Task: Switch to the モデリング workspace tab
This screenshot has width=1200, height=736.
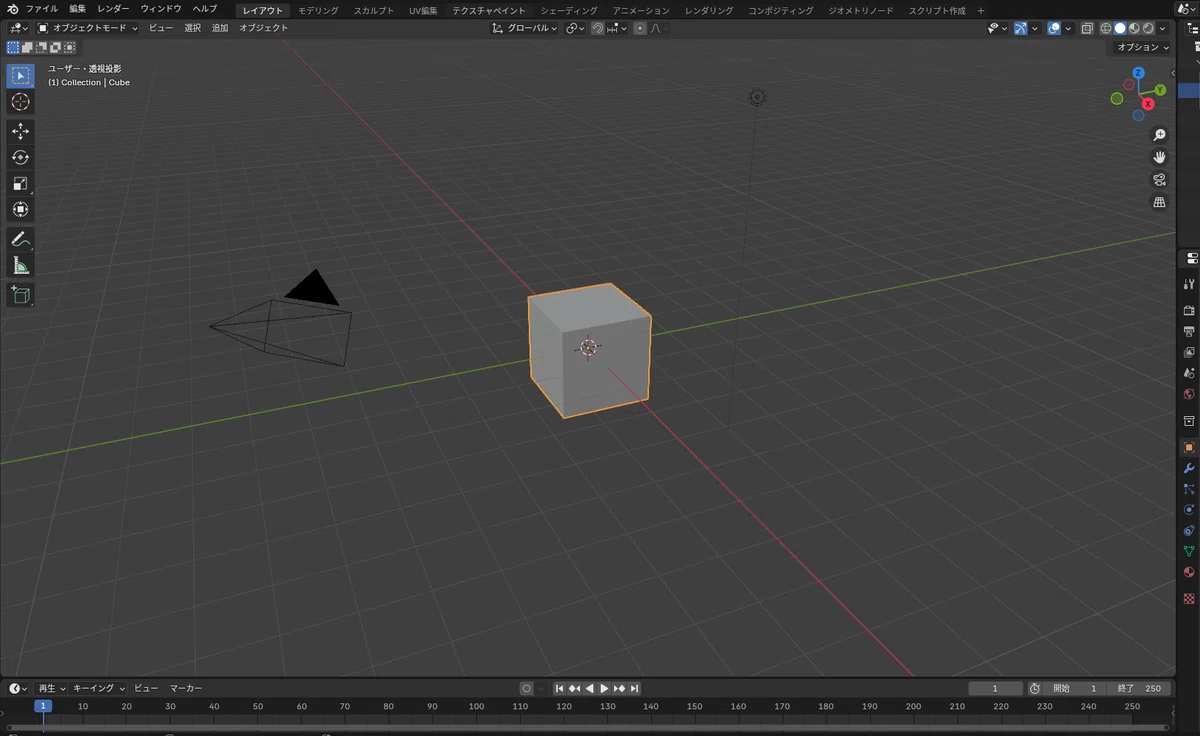Action: (318, 10)
